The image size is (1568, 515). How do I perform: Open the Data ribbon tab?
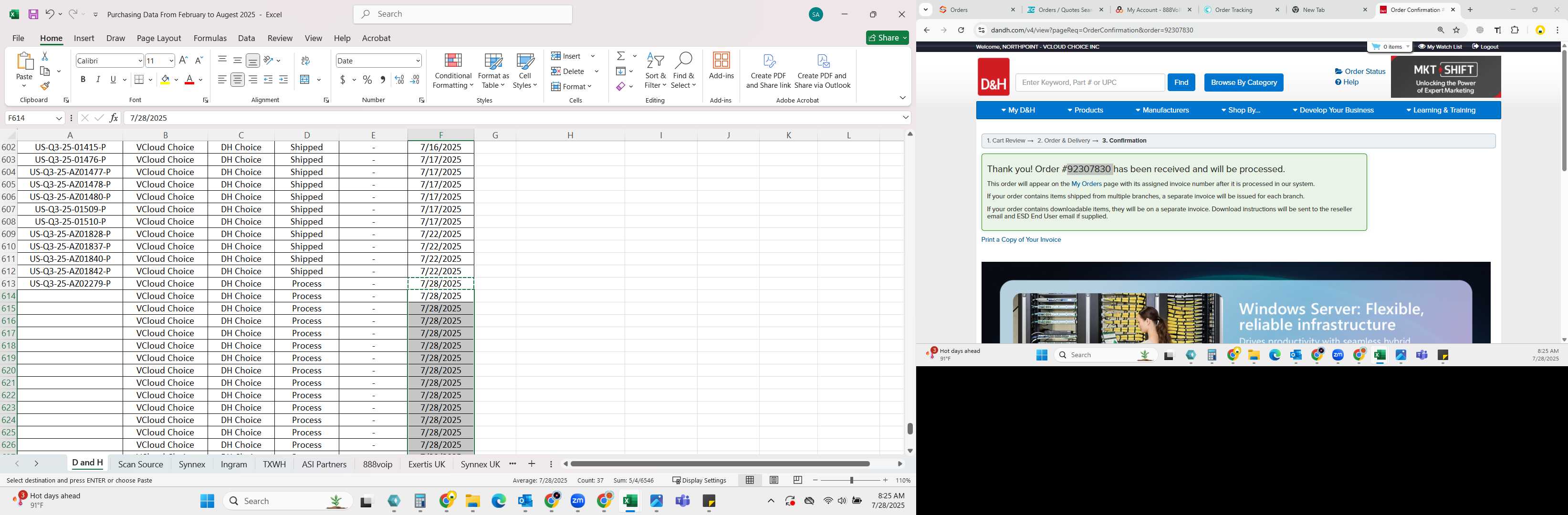[x=247, y=38]
